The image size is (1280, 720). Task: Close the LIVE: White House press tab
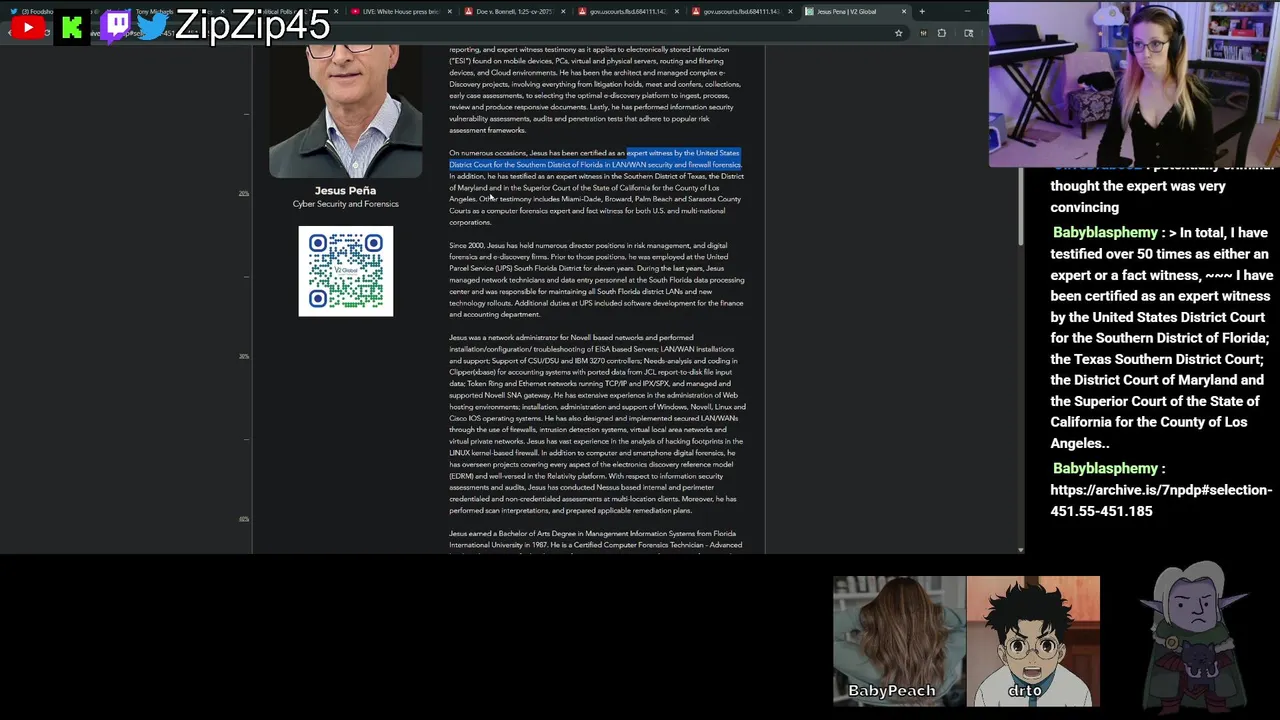449,12
